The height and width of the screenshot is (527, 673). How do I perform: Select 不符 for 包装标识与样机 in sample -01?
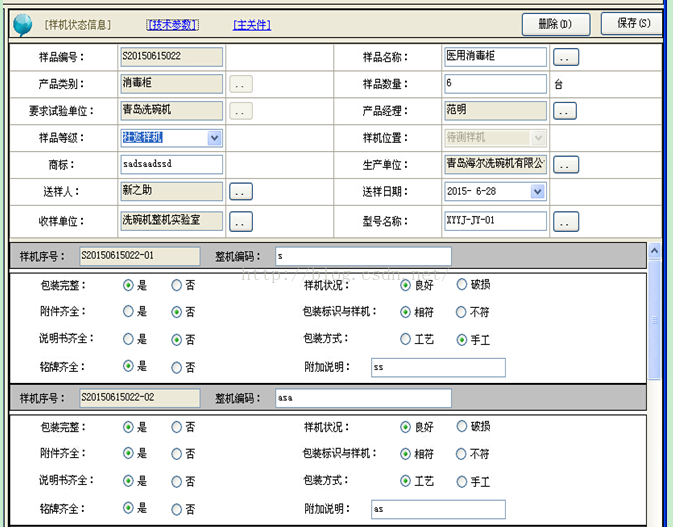coord(461,312)
